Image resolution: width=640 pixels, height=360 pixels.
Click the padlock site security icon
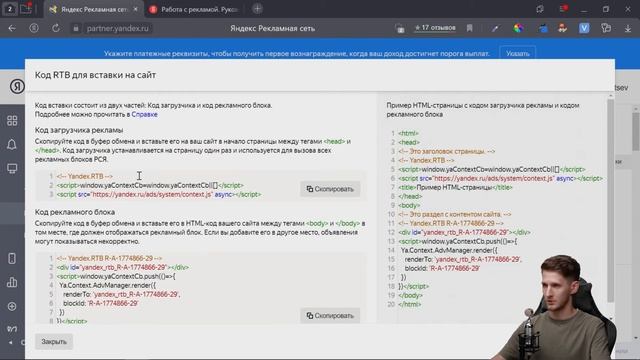(76, 29)
